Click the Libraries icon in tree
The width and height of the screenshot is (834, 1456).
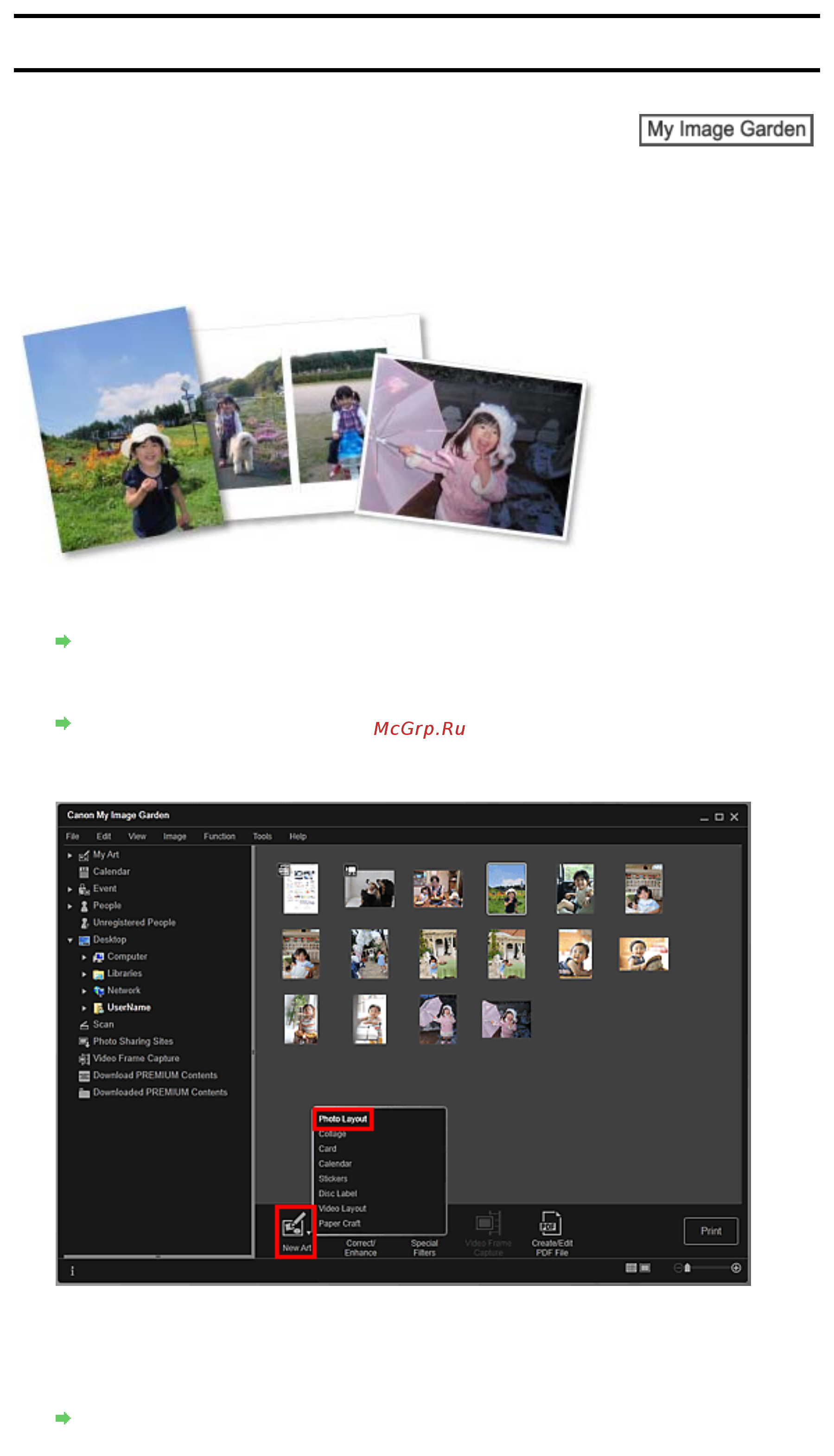point(98,975)
